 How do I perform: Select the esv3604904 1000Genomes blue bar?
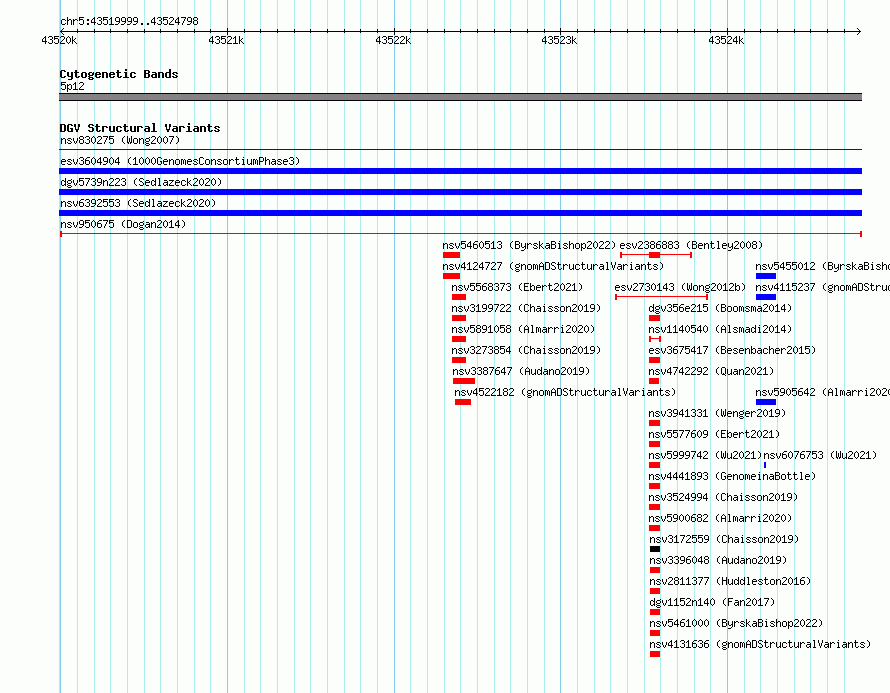460,171
